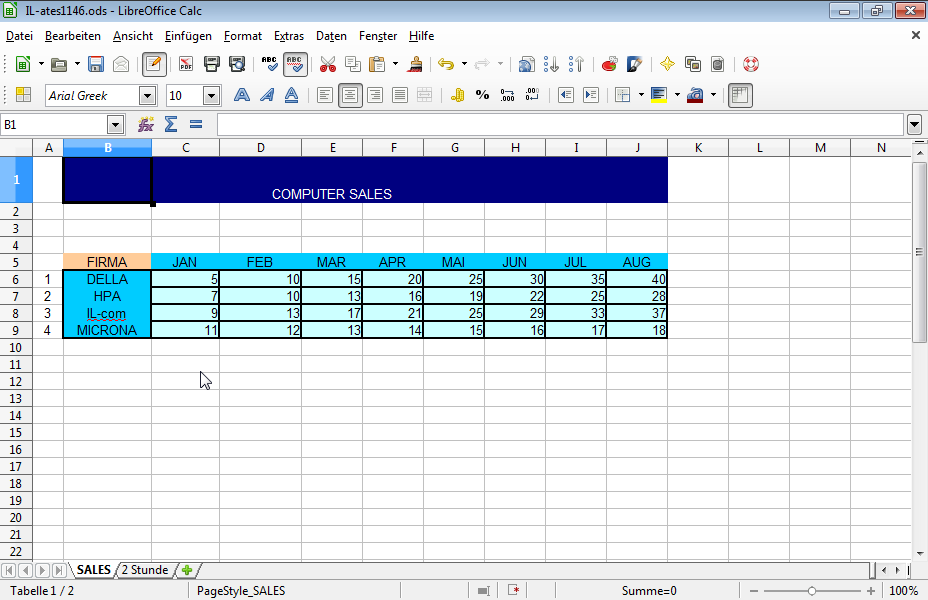Insert a Sum formula
The height and width of the screenshot is (600, 928).
[170, 124]
